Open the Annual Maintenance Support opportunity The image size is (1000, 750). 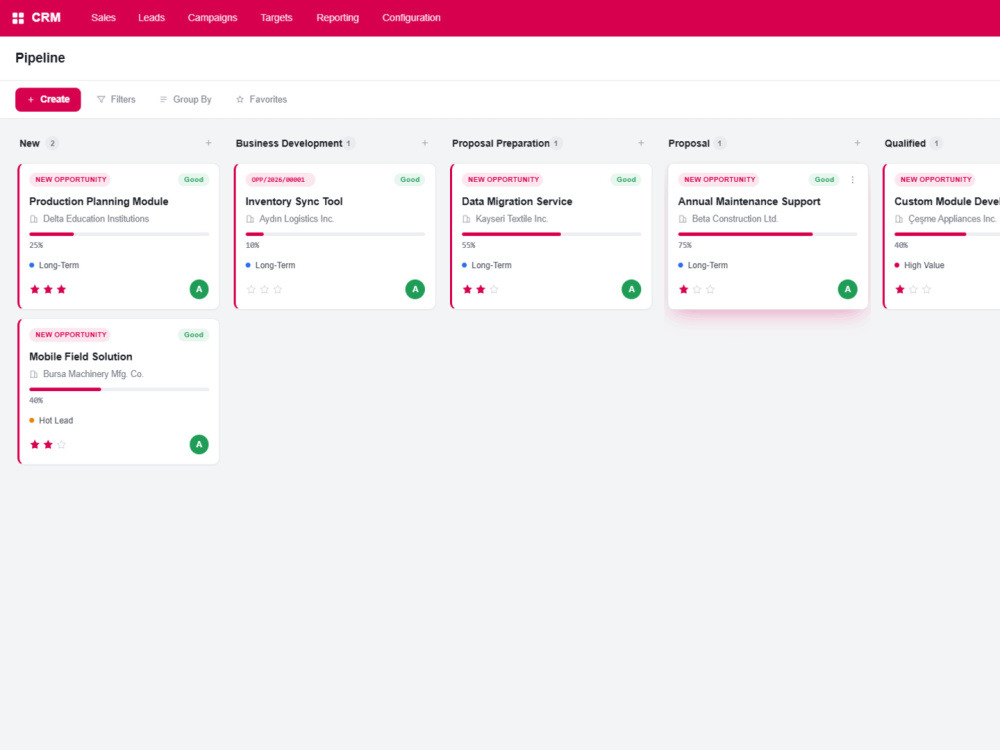pos(749,202)
